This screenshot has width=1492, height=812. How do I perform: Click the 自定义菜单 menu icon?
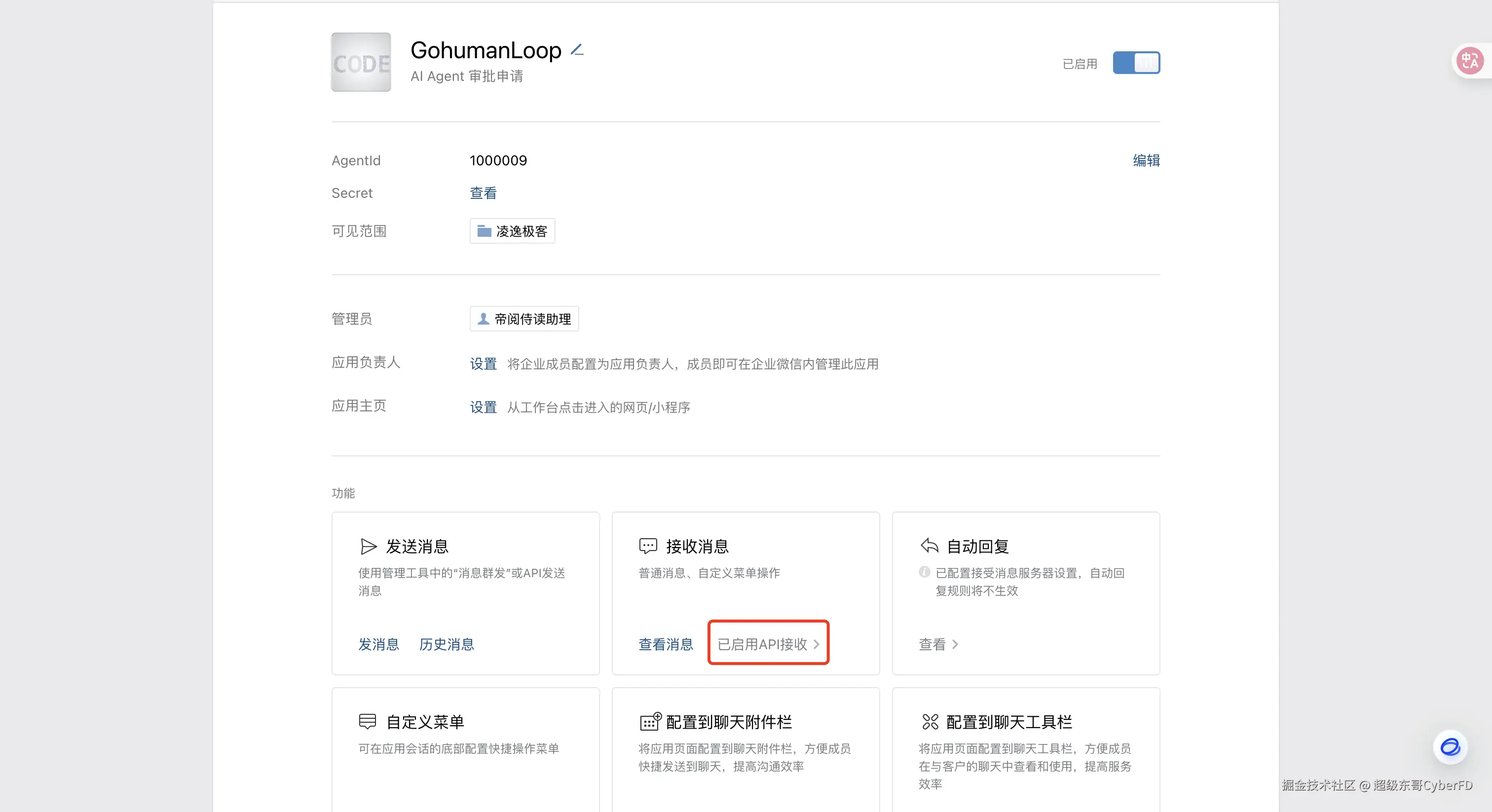click(367, 721)
